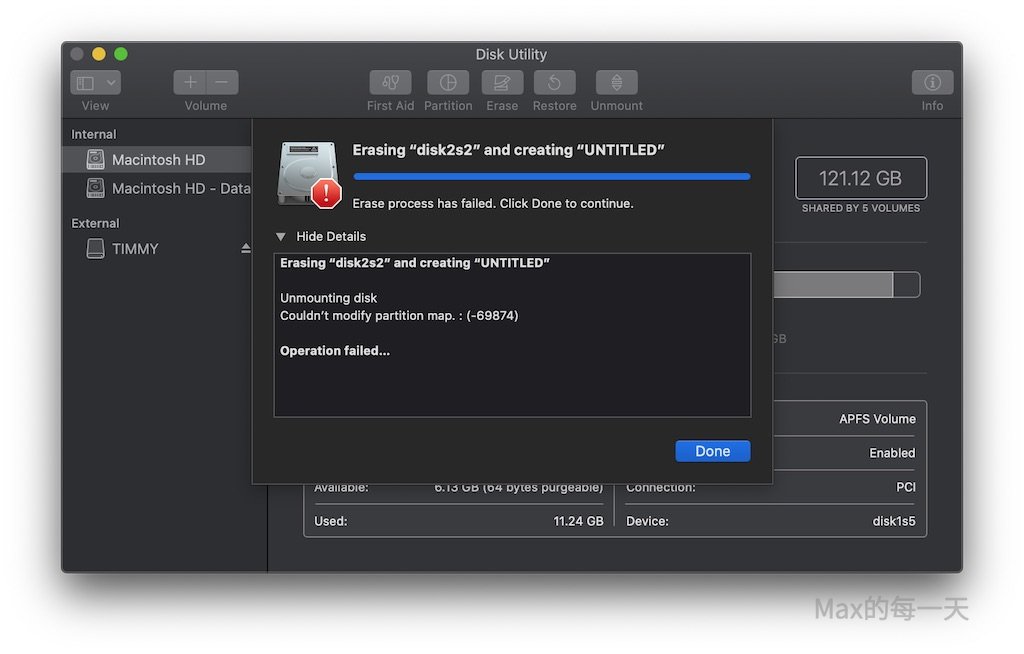Click the First Aid toolbar icon
The height and width of the screenshot is (654, 1024).
pos(390,83)
